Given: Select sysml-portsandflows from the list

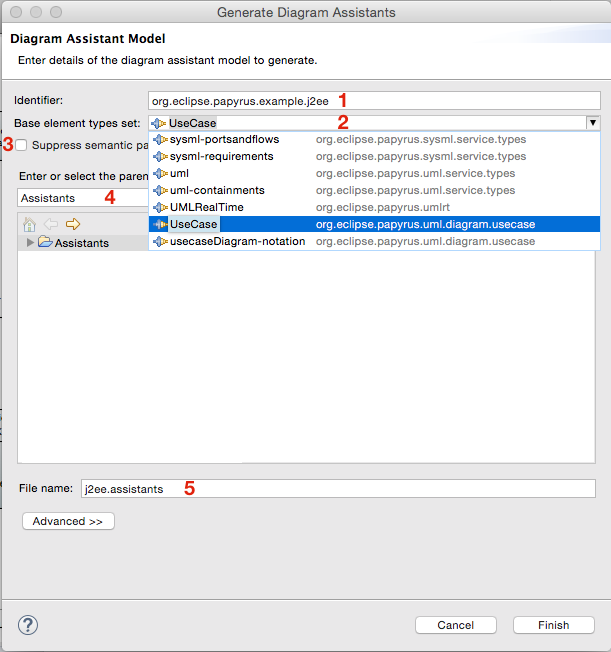Looking at the screenshot, I should point(374,139).
